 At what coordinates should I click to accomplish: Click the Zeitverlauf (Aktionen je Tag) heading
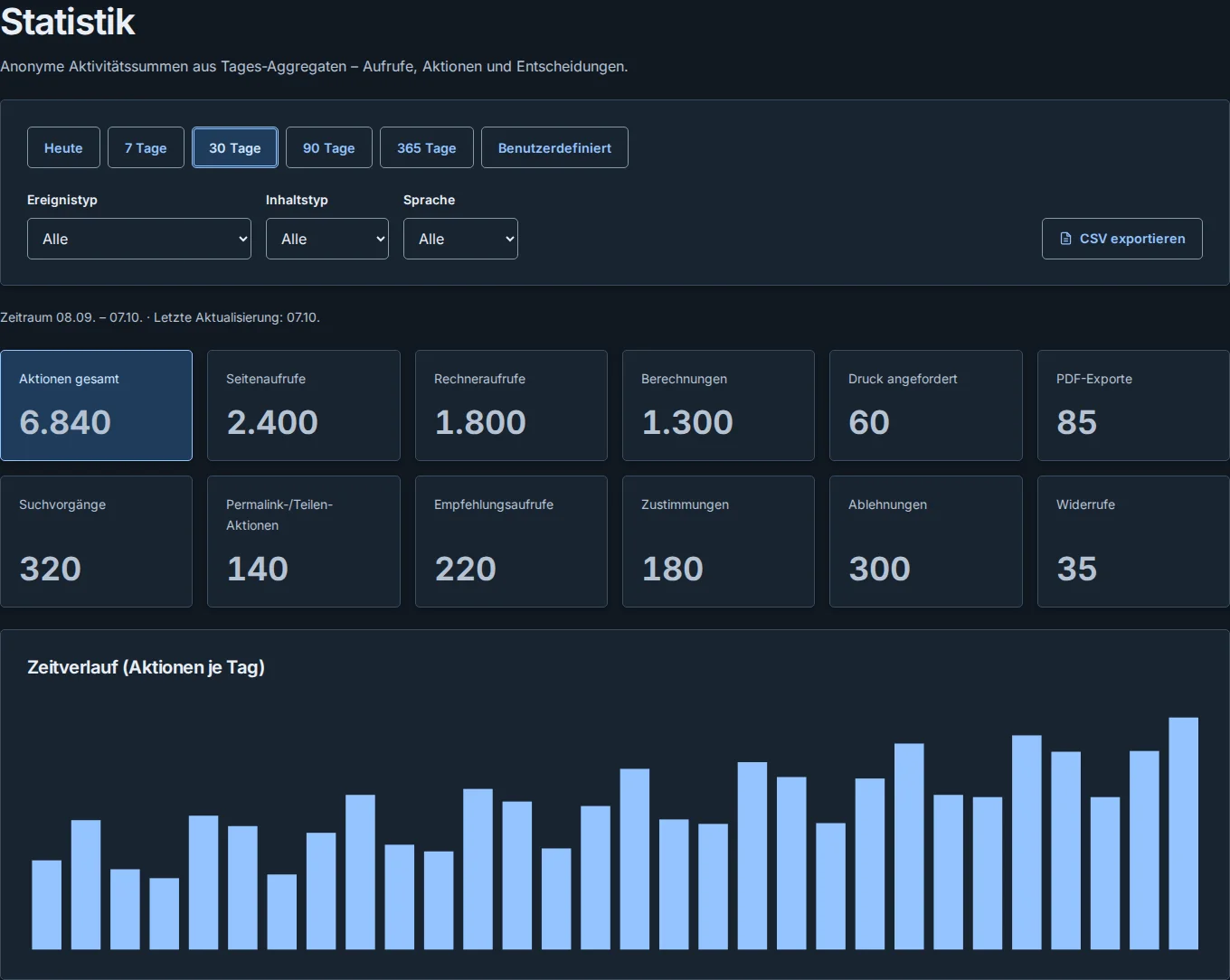(146, 667)
